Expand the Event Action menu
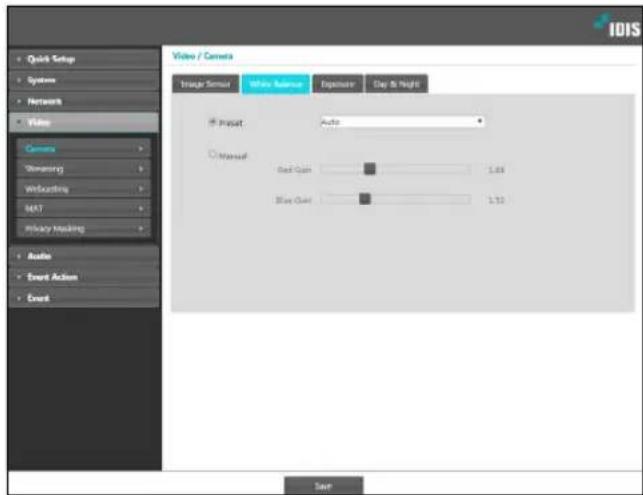Viewport: 643px width, 495px height. coord(84,277)
